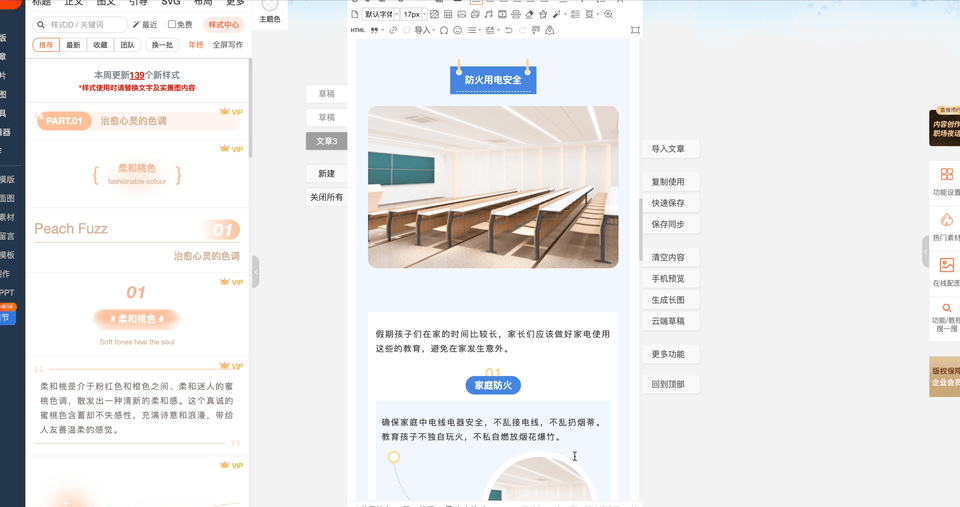Activate the format painter tool

coord(536,30)
